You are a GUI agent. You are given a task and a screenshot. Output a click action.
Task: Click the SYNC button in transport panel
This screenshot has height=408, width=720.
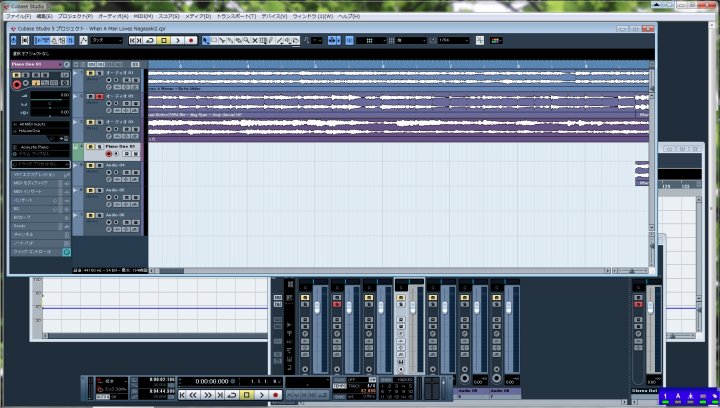pyautogui.click(x=339, y=397)
